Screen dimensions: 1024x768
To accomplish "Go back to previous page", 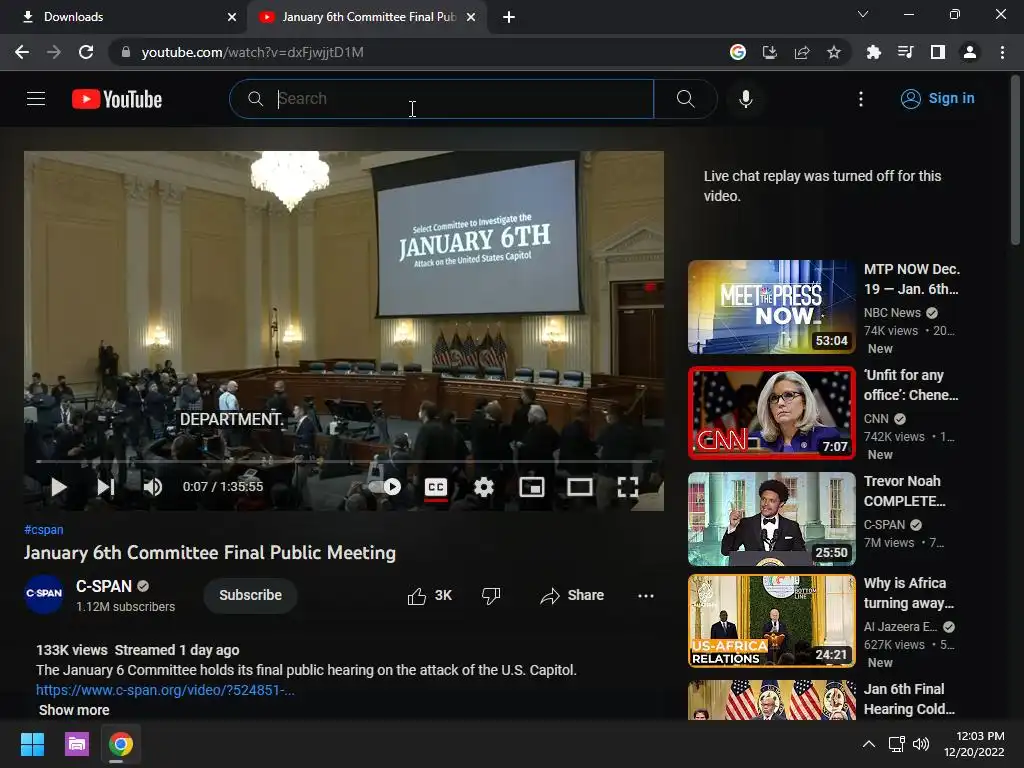I will tap(22, 52).
